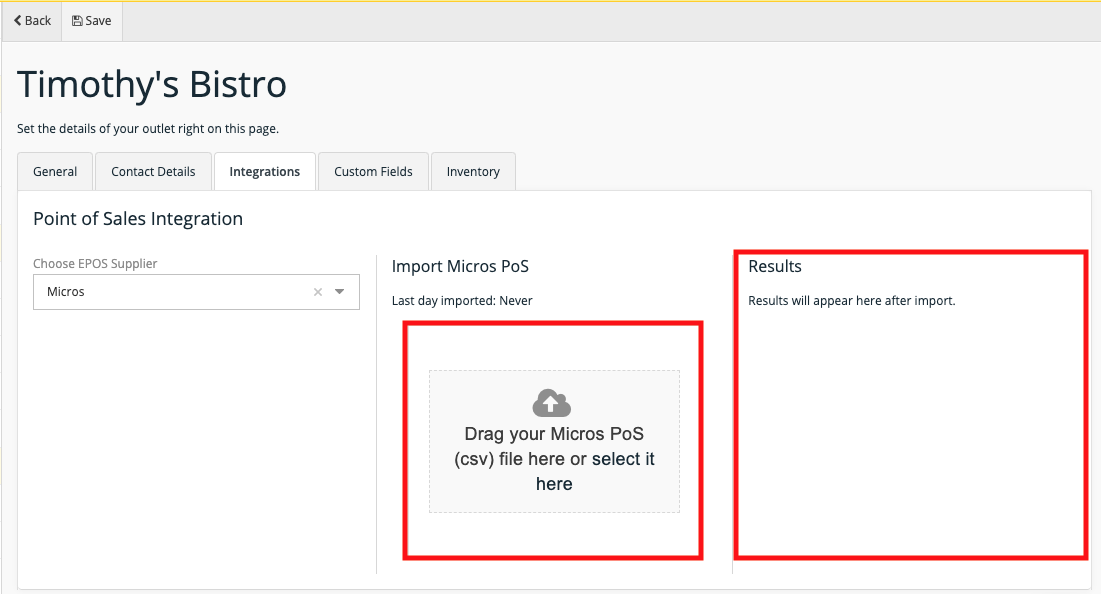
Task: Click the 'Last day imported: Never' text
Action: click(462, 300)
